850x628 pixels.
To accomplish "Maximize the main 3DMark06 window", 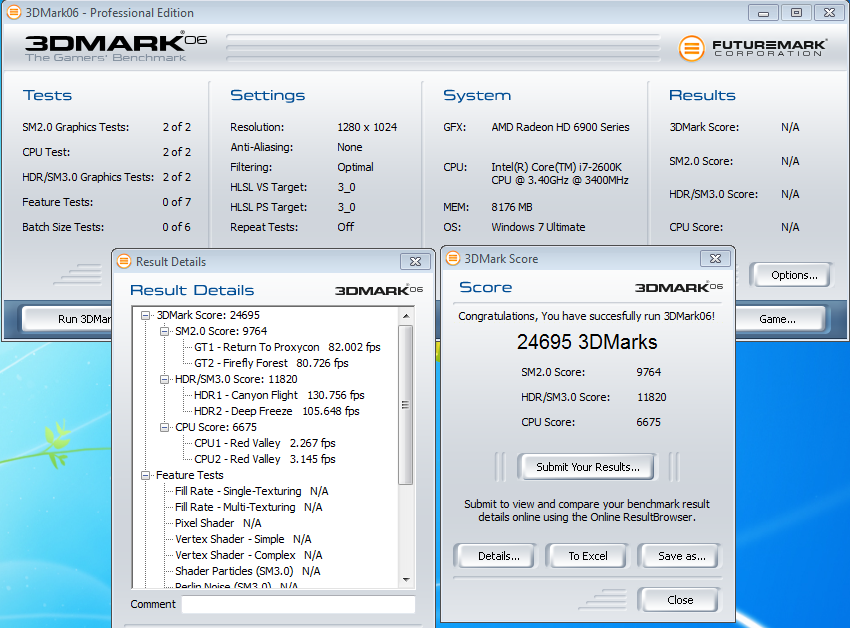I will [x=796, y=12].
